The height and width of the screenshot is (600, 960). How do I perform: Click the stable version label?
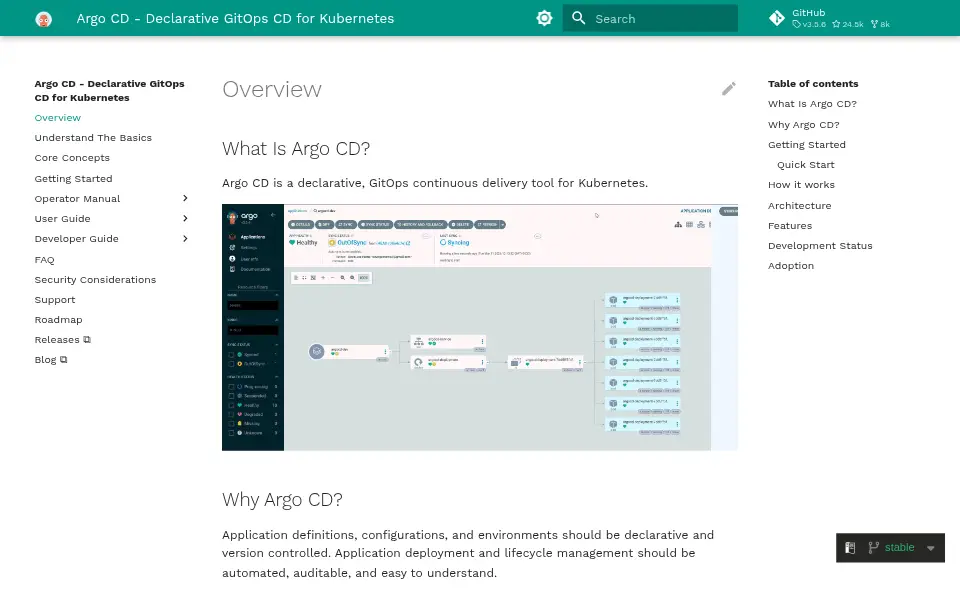coord(899,548)
